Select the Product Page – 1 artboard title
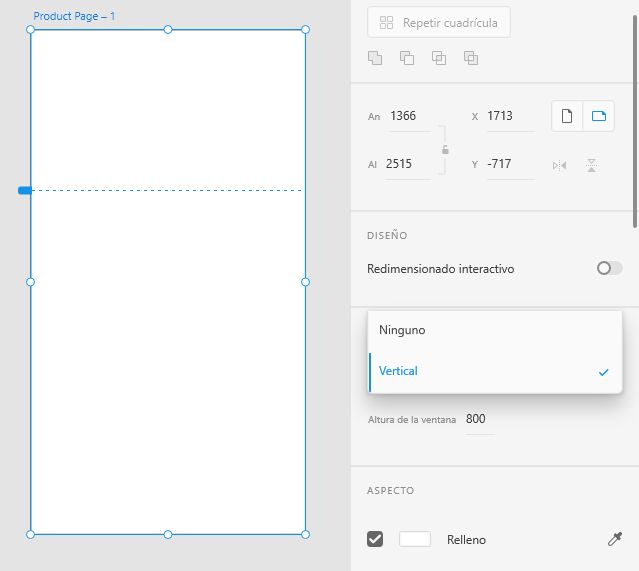The height and width of the screenshot is (571, 639). [74, 16]
